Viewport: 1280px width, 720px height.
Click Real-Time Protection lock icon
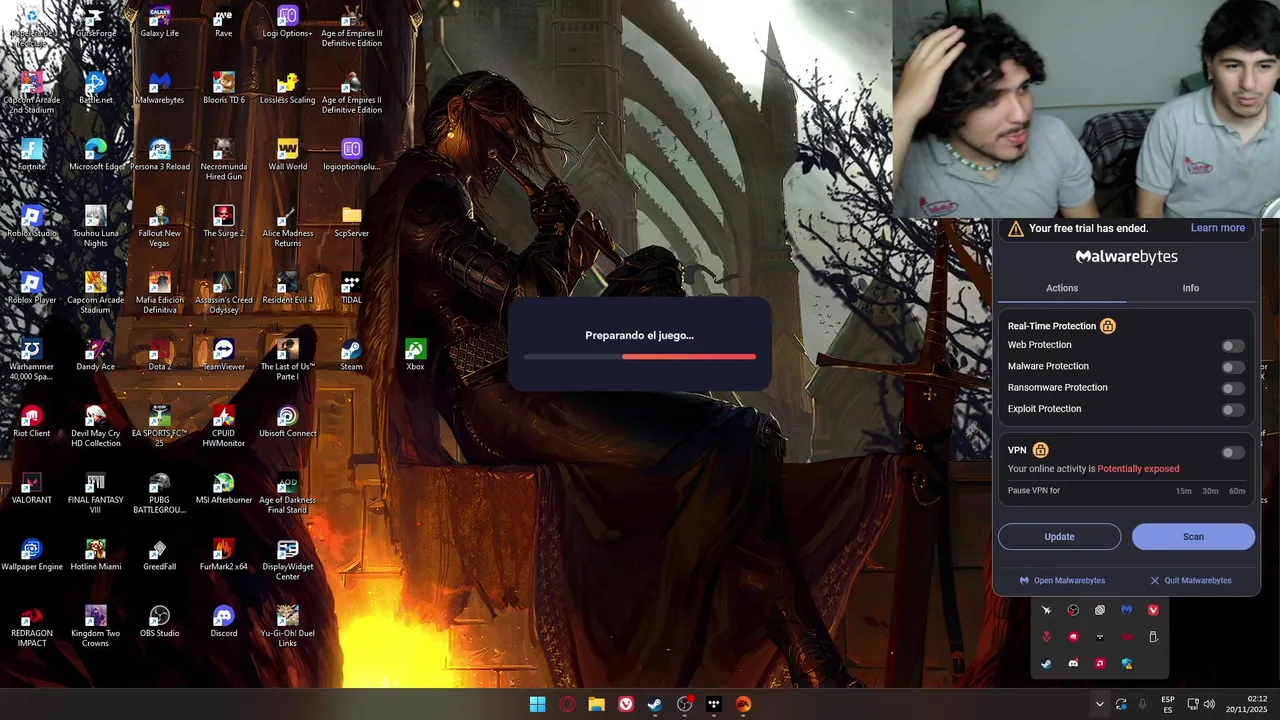(1108, 326)
